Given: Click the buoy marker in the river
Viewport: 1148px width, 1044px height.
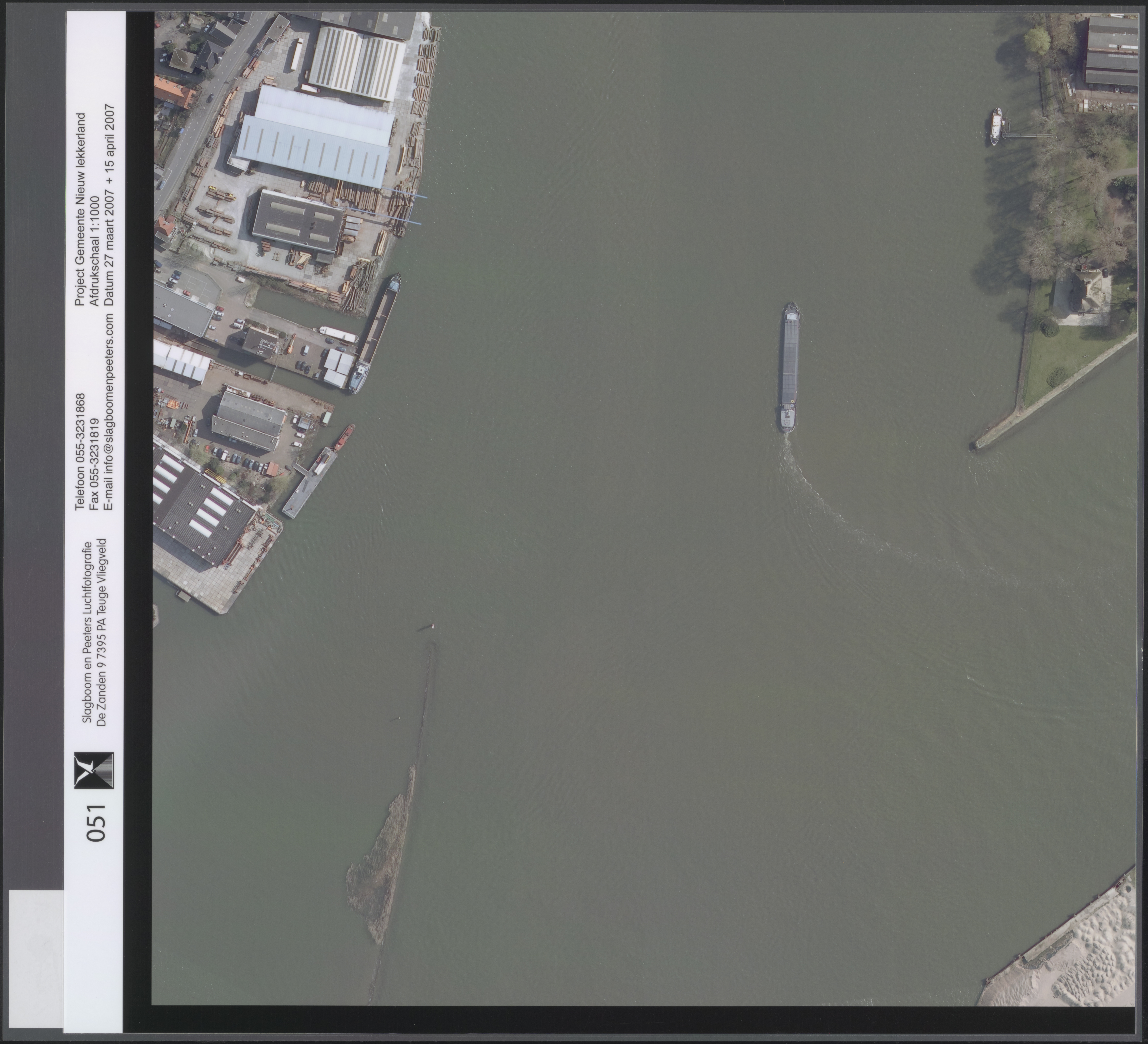Looking at the screenshot, I should [433, 626].
